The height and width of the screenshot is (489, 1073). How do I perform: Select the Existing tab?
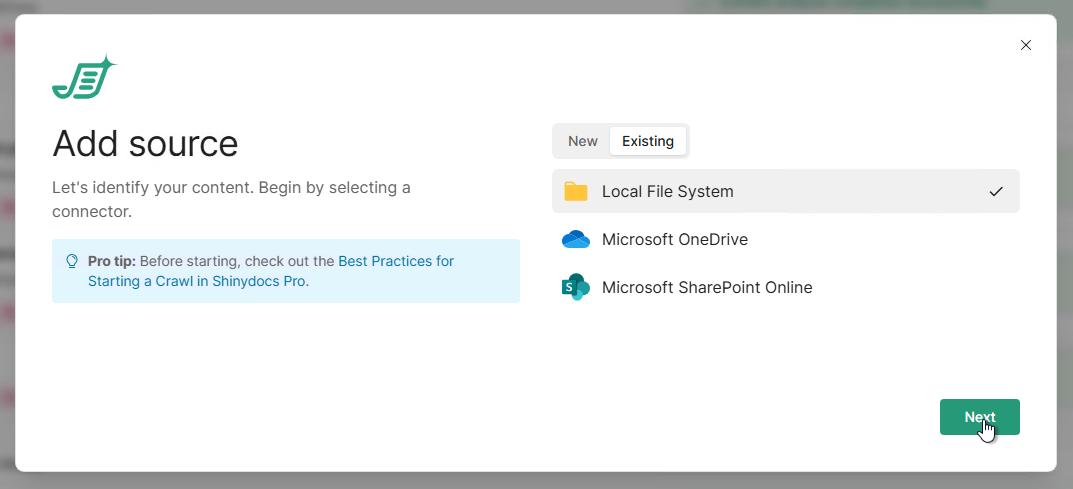click(x=647, y=141)
